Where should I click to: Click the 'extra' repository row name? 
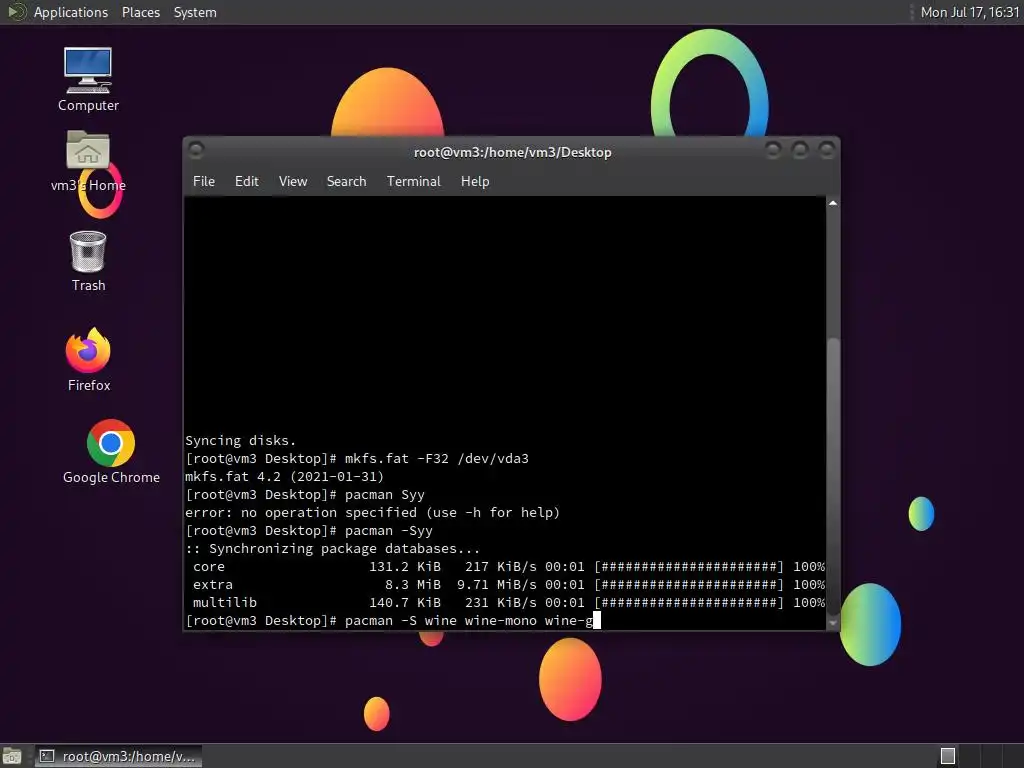click(x=213, y=584)
